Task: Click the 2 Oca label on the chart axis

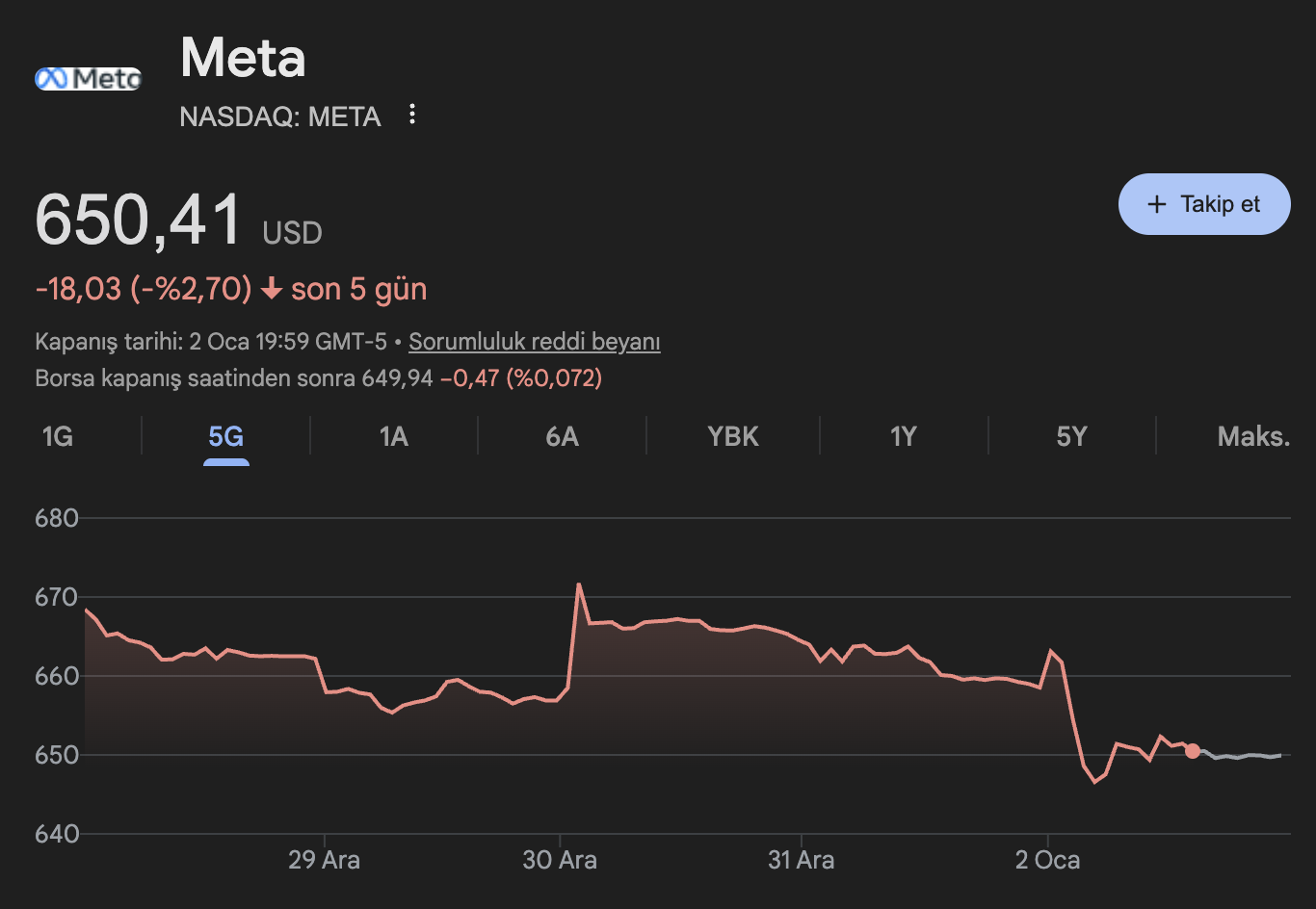Action: [1049, 860]
